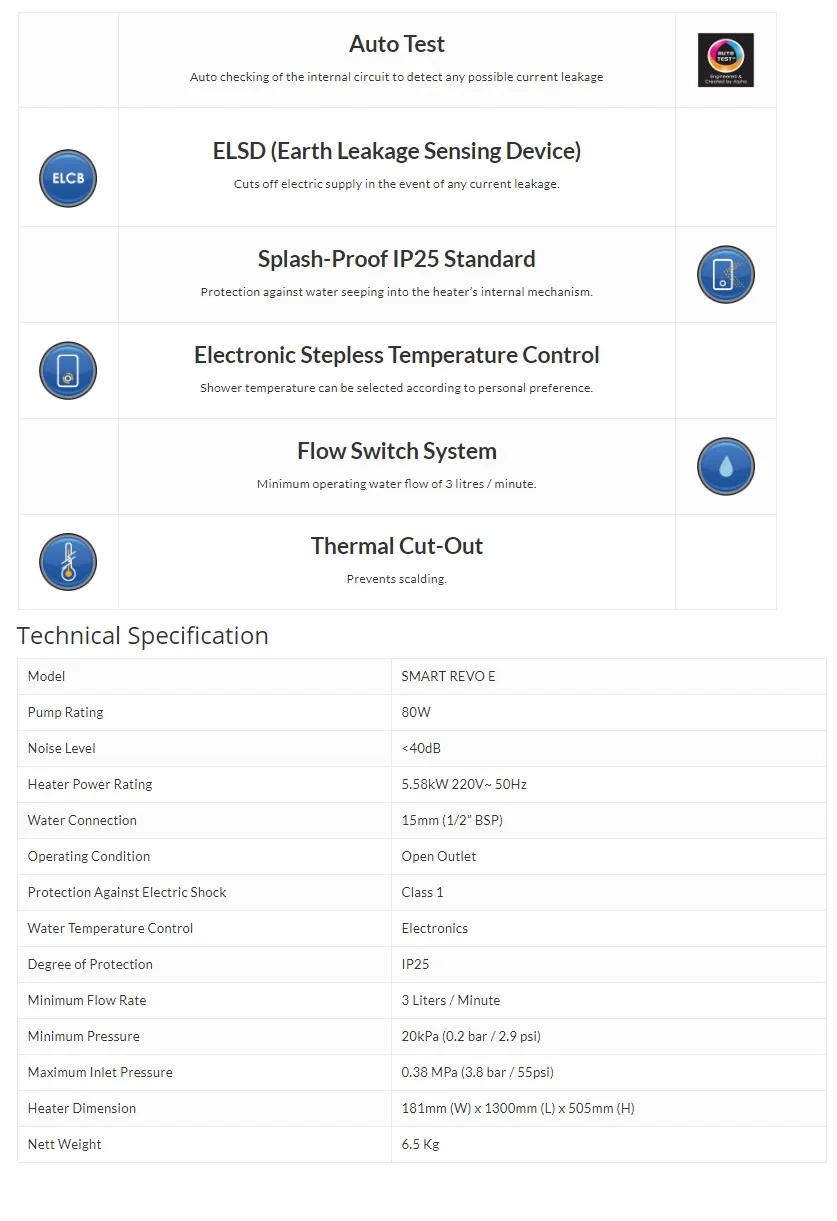Click the Thermal Cut-Out heading
The image size is (837, 1221).
pyautogui.click(x=397, y=546)
